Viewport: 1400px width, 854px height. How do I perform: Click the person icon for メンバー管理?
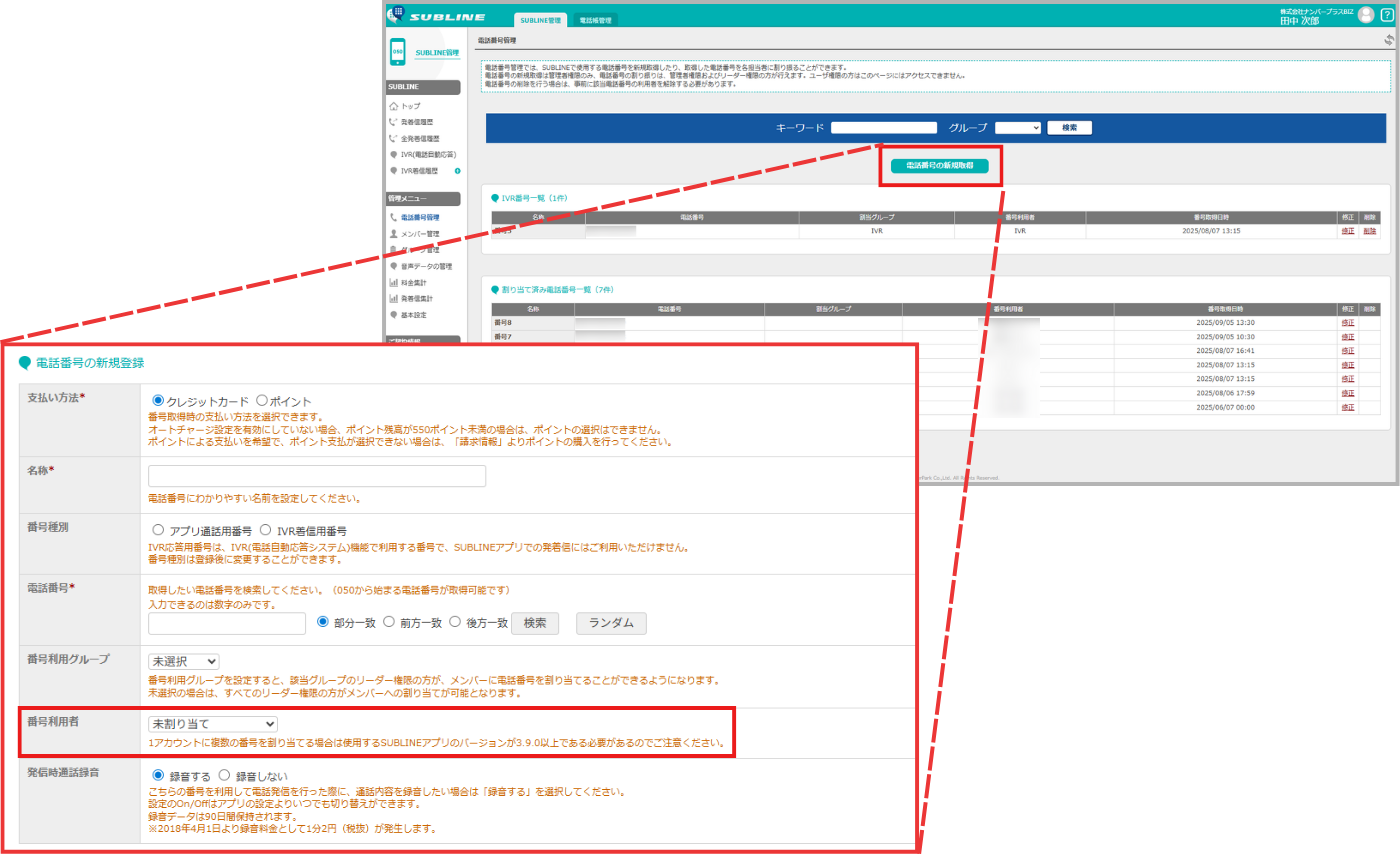tap(394, 234)
